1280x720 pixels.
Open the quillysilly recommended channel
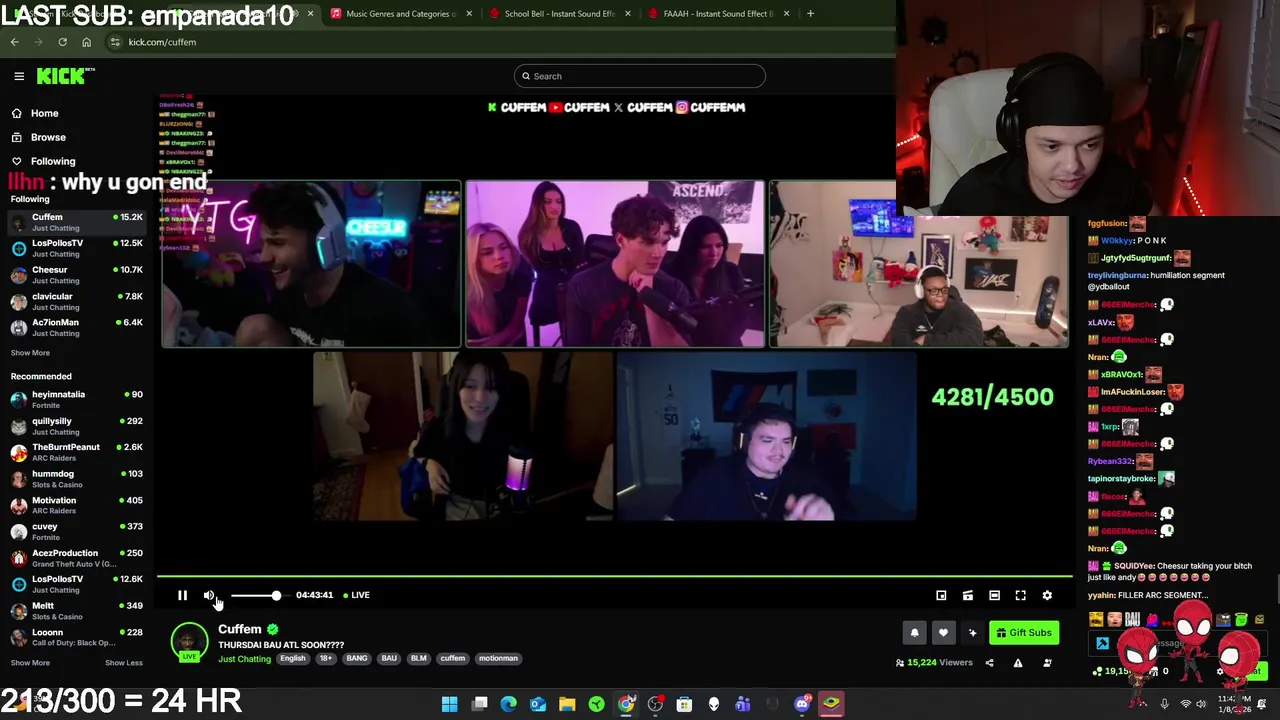click(x=76, y=426)
